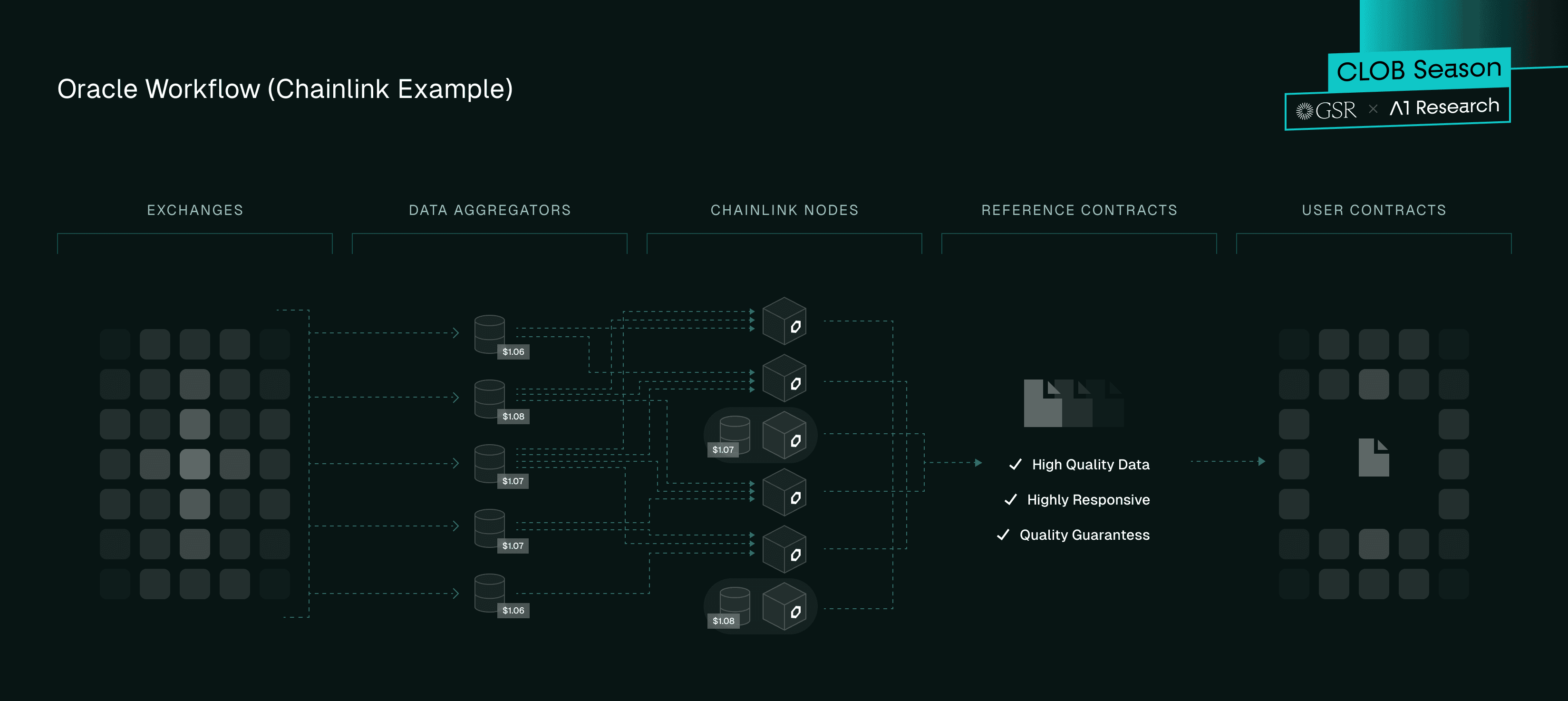
Task: Click the title Oracle Workflow (Chainlink Example)
Action: [x=285, y=89]
